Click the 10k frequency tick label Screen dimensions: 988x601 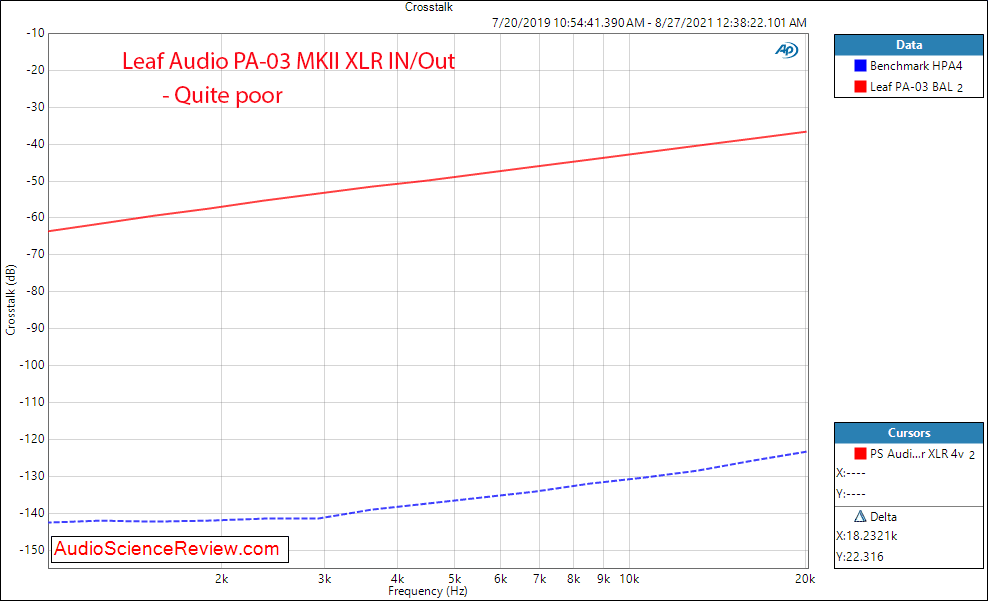(629, 579)
